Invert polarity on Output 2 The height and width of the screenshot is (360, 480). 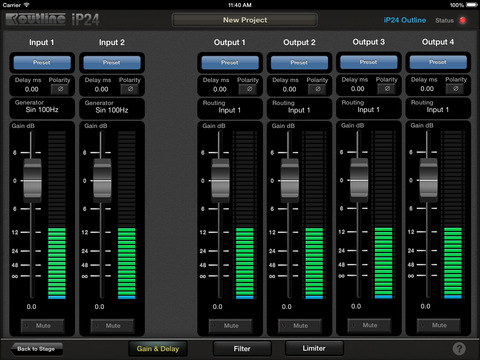point(318,89)
